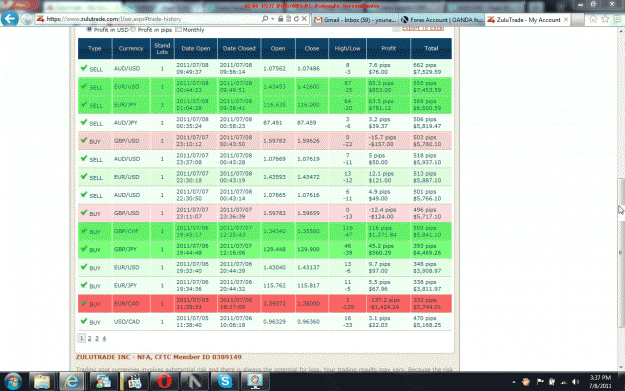Sort by the Currency column header
Image resolution: width=625 pixels, height=391 pixels.
click(131, 48)
